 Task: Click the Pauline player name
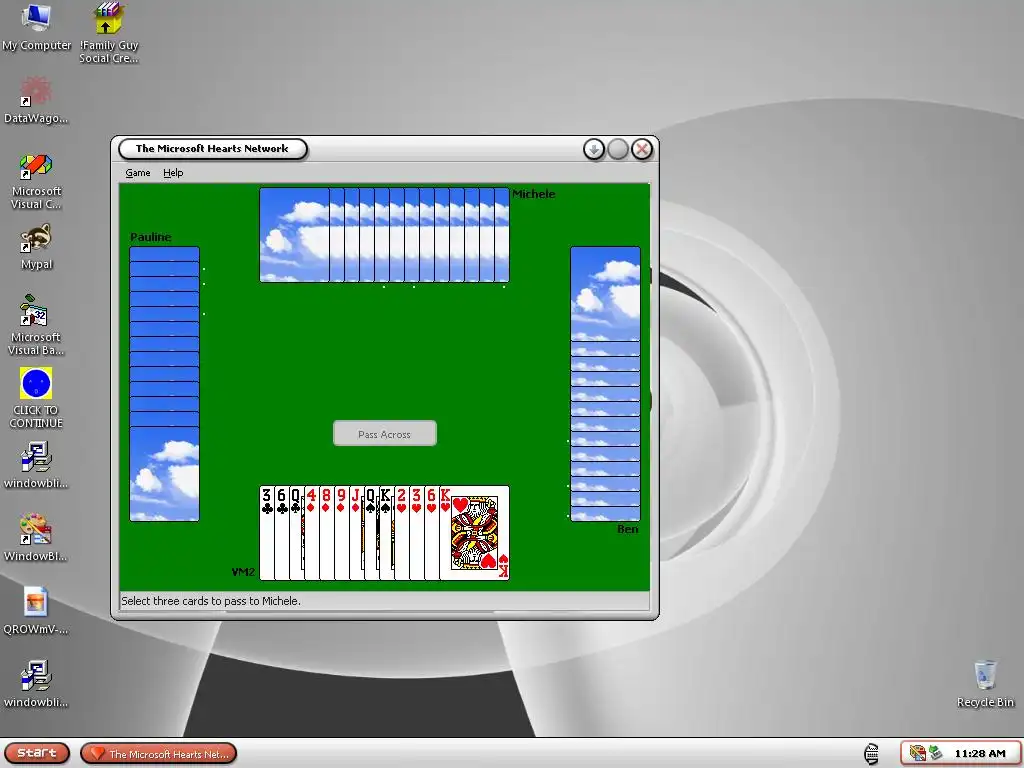coord(151,237)
